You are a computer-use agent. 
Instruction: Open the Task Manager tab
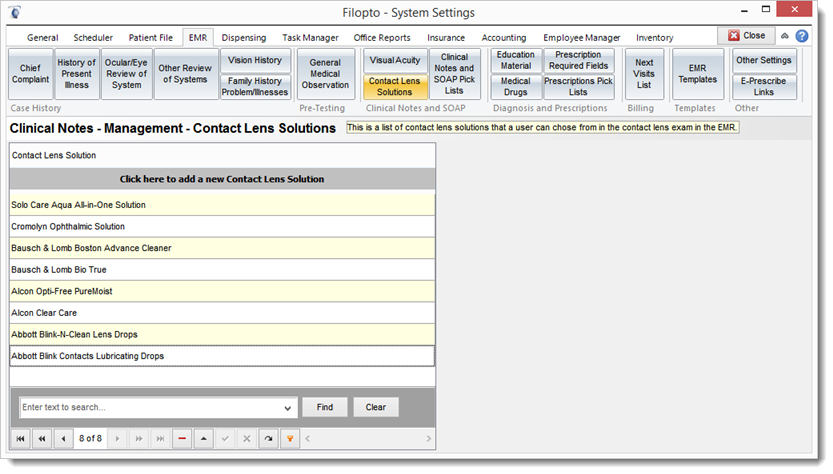[x=310, y=38]
